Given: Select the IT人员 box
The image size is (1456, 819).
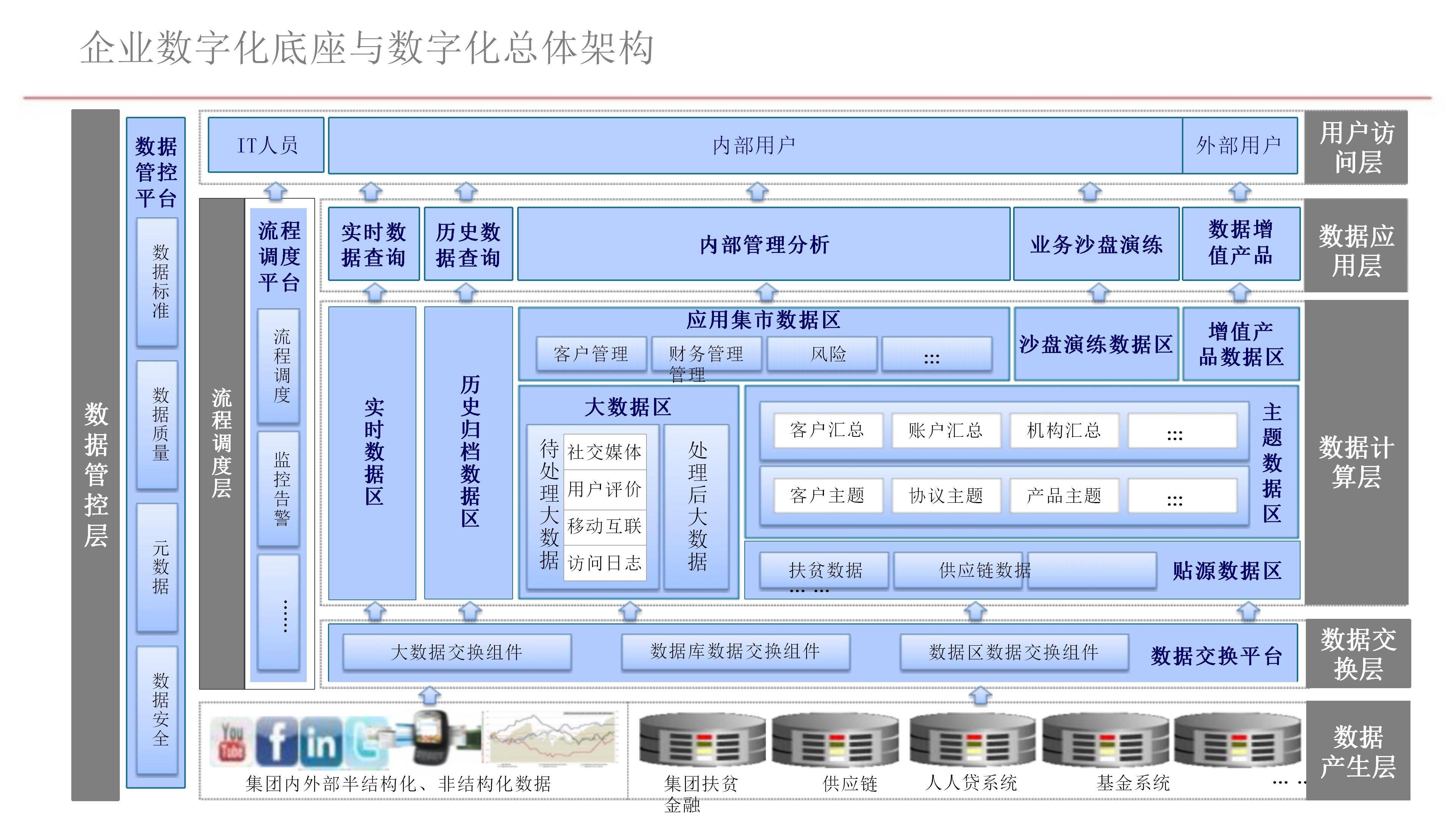Looking at the screenshot, I should pyautogui.click(x=266, y=145).
